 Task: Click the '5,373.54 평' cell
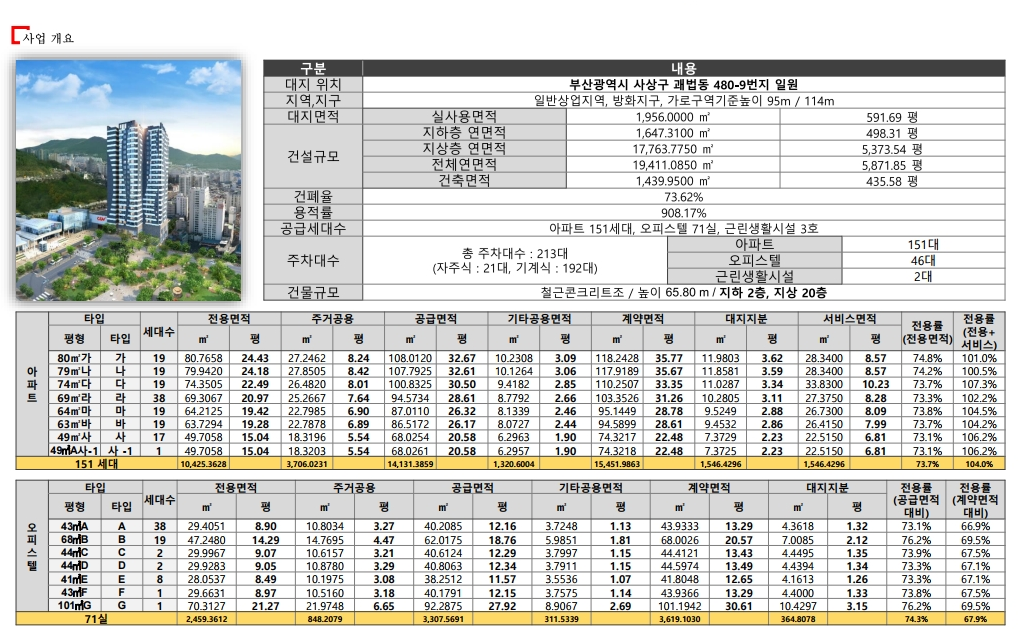(892, 149)
